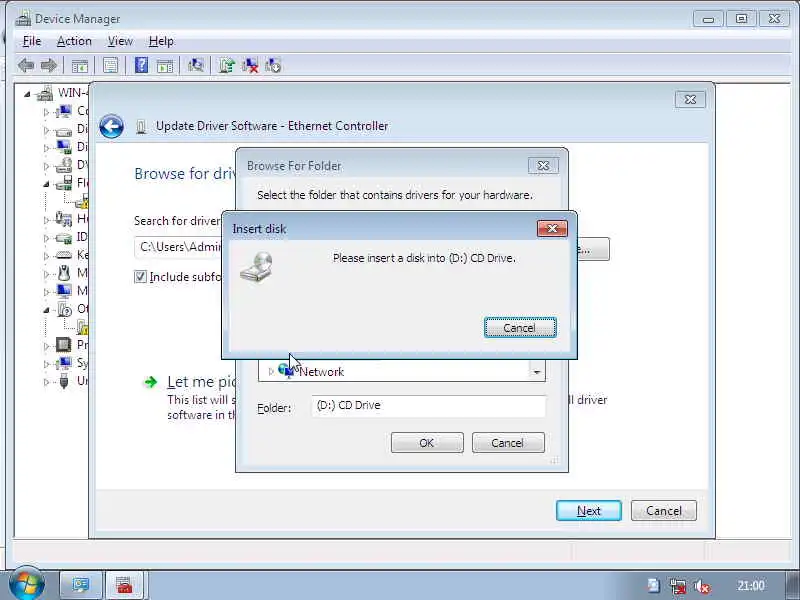Close the Insert disk dialog with red X
The height and width of the screenshot is (600, 800).
[x=552, y=229]
